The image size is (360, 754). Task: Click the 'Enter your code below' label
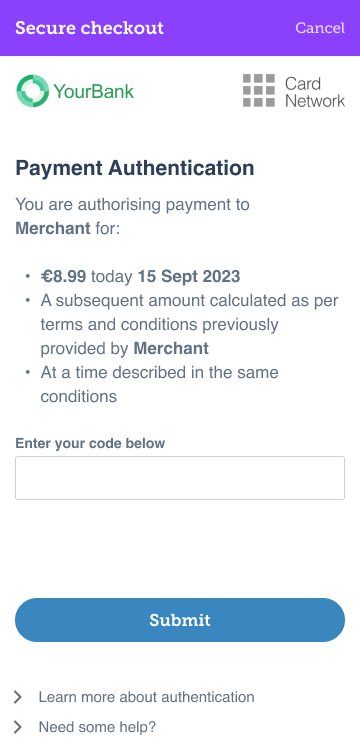(x=90, y=443)
